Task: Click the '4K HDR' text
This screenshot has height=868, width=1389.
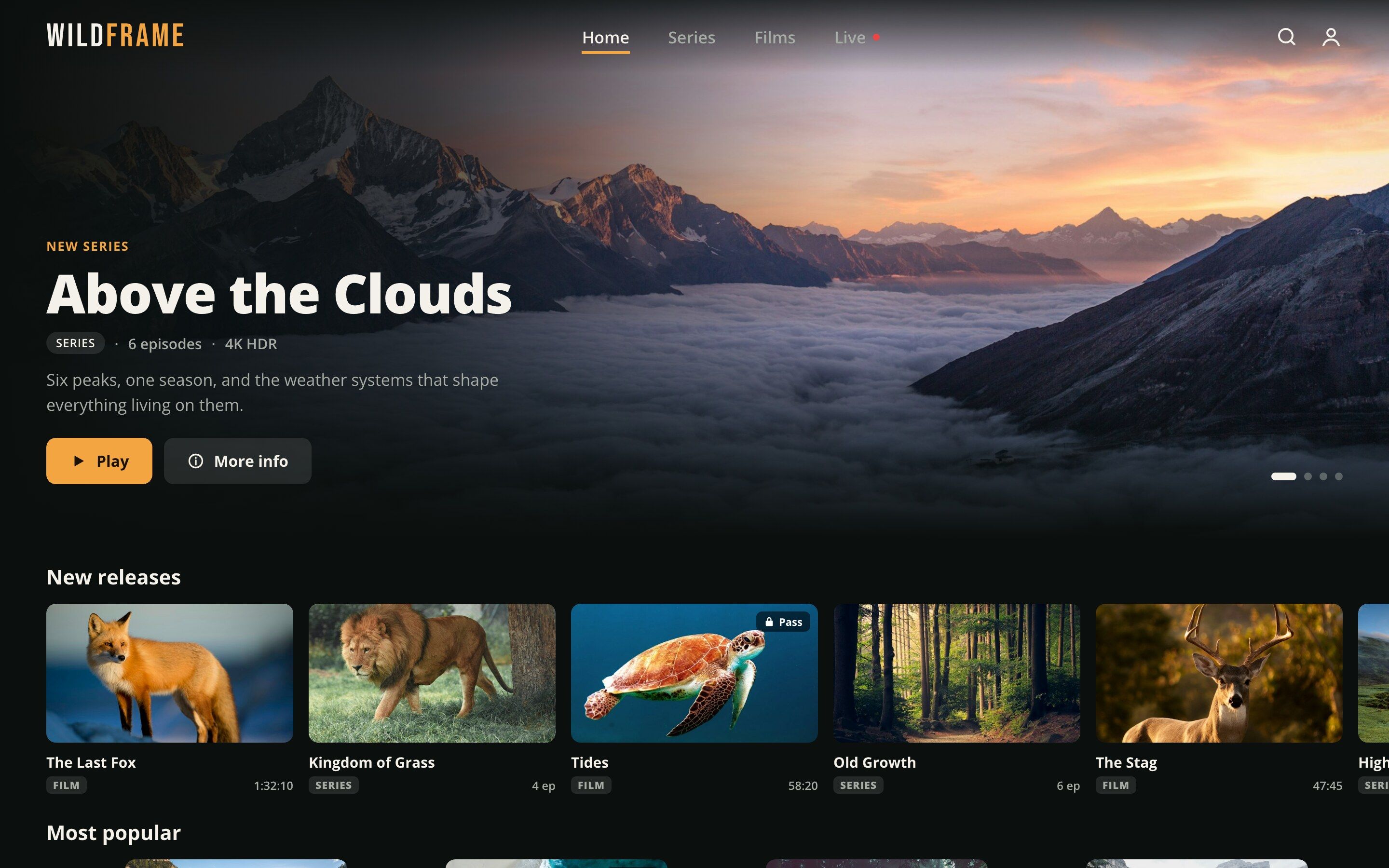Action: (x=251, y=344)
